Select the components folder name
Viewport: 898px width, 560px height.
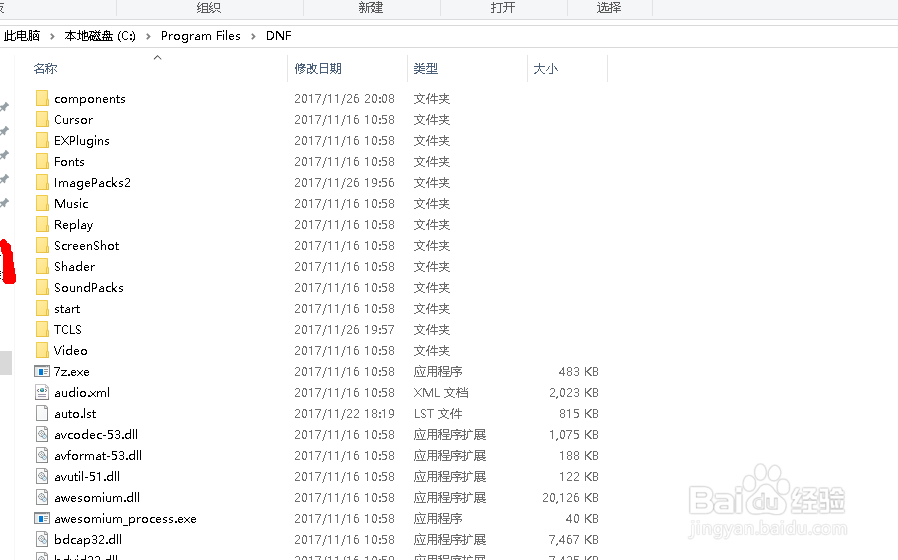[90, 99]
